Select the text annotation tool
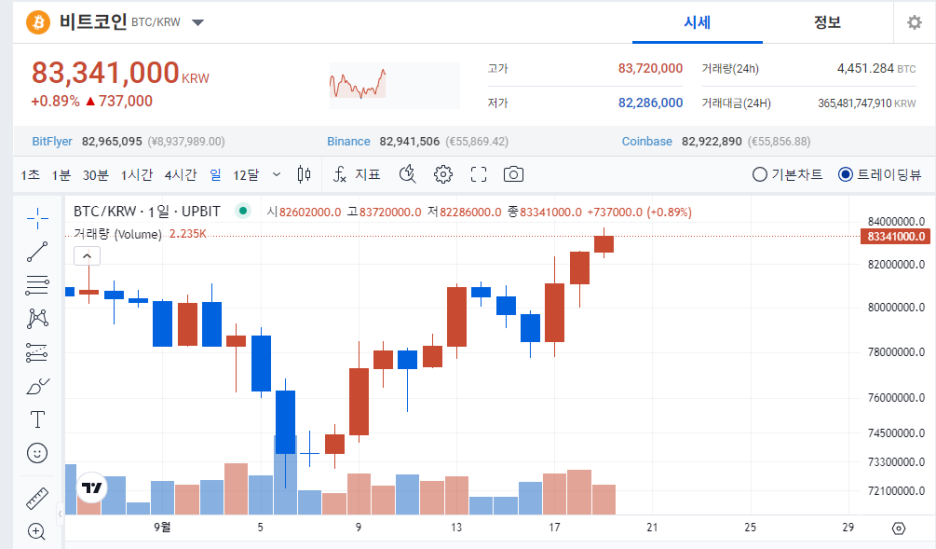 pyautogui.click(x=37, y=420)
